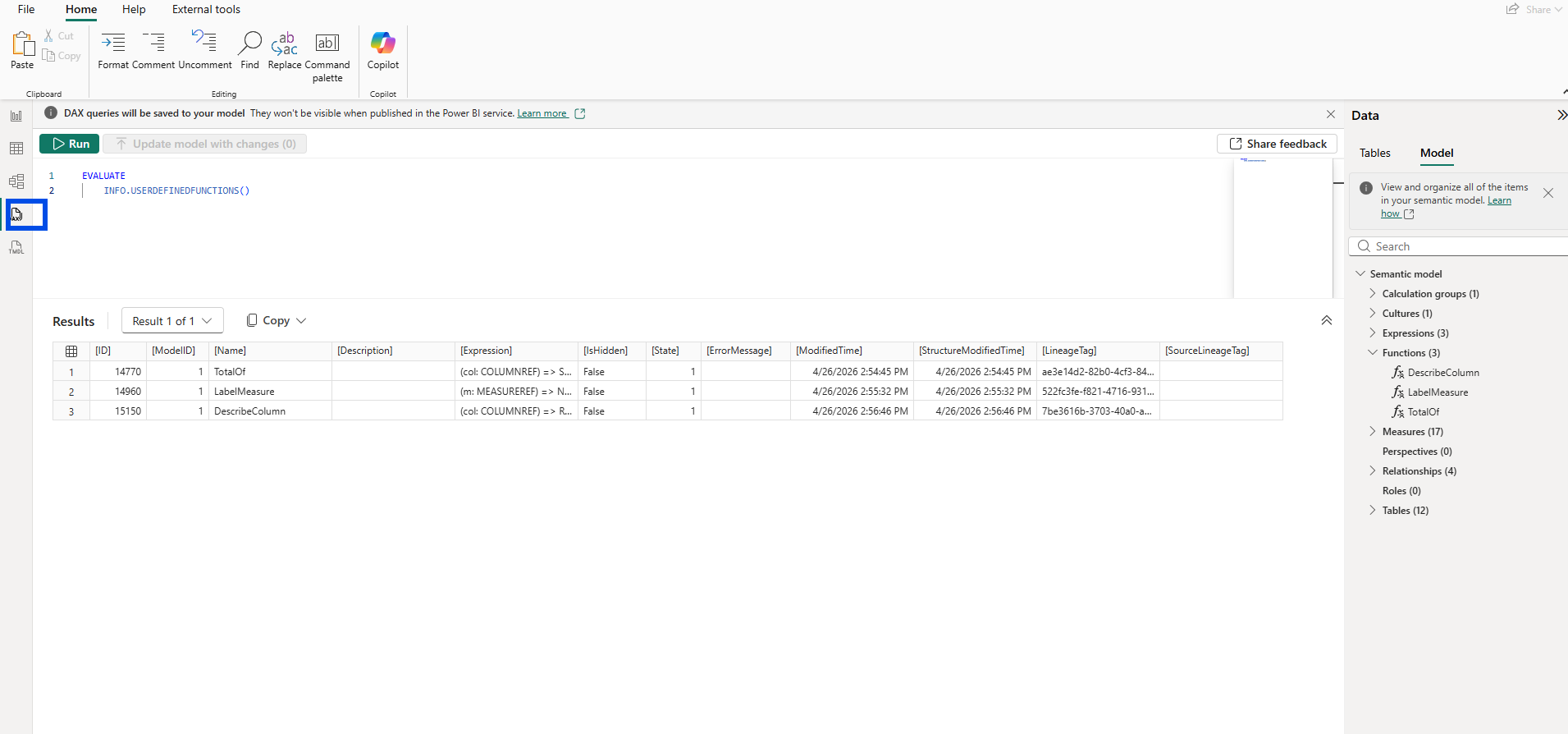
Task: Click the Paste icon in Clipboard
Action: [22, 44]
